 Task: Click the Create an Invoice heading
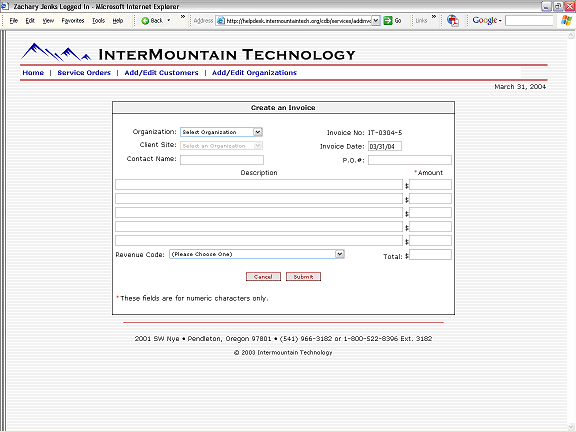pos(283,108)
